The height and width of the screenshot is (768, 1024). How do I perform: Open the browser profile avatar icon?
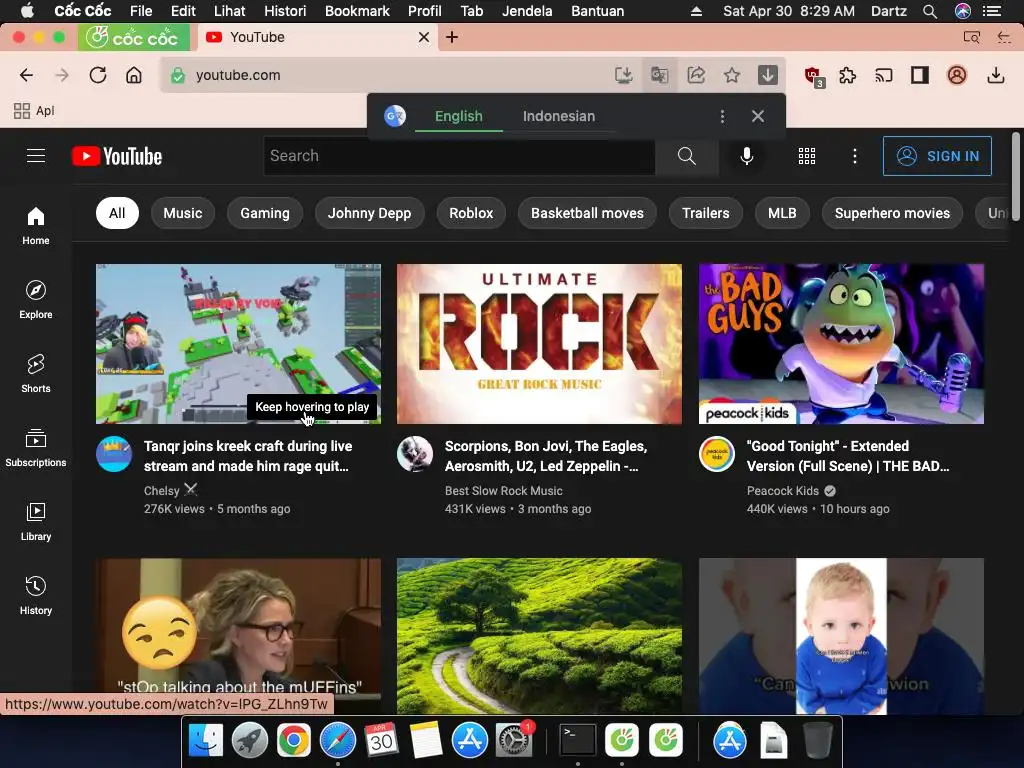point(957,75)
